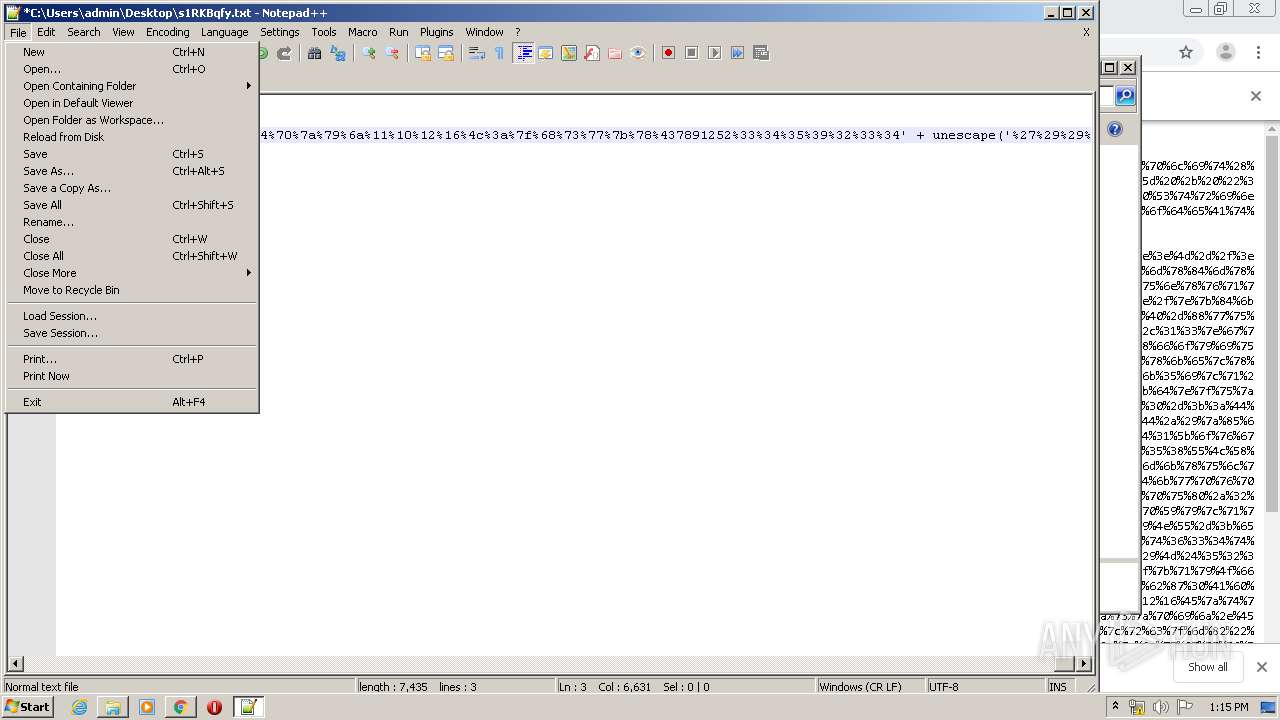Click Save All menu entry

132,205
